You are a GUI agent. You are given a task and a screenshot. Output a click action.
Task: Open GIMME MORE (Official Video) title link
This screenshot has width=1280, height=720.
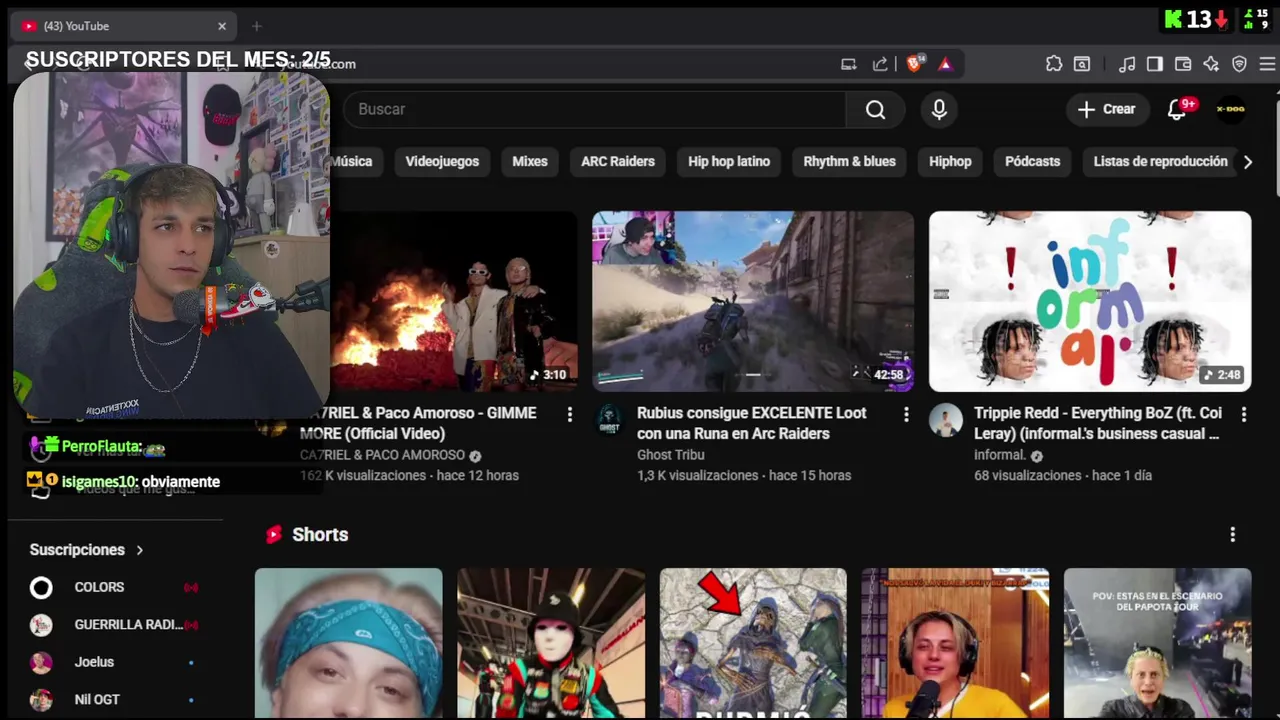coord(420,423)
